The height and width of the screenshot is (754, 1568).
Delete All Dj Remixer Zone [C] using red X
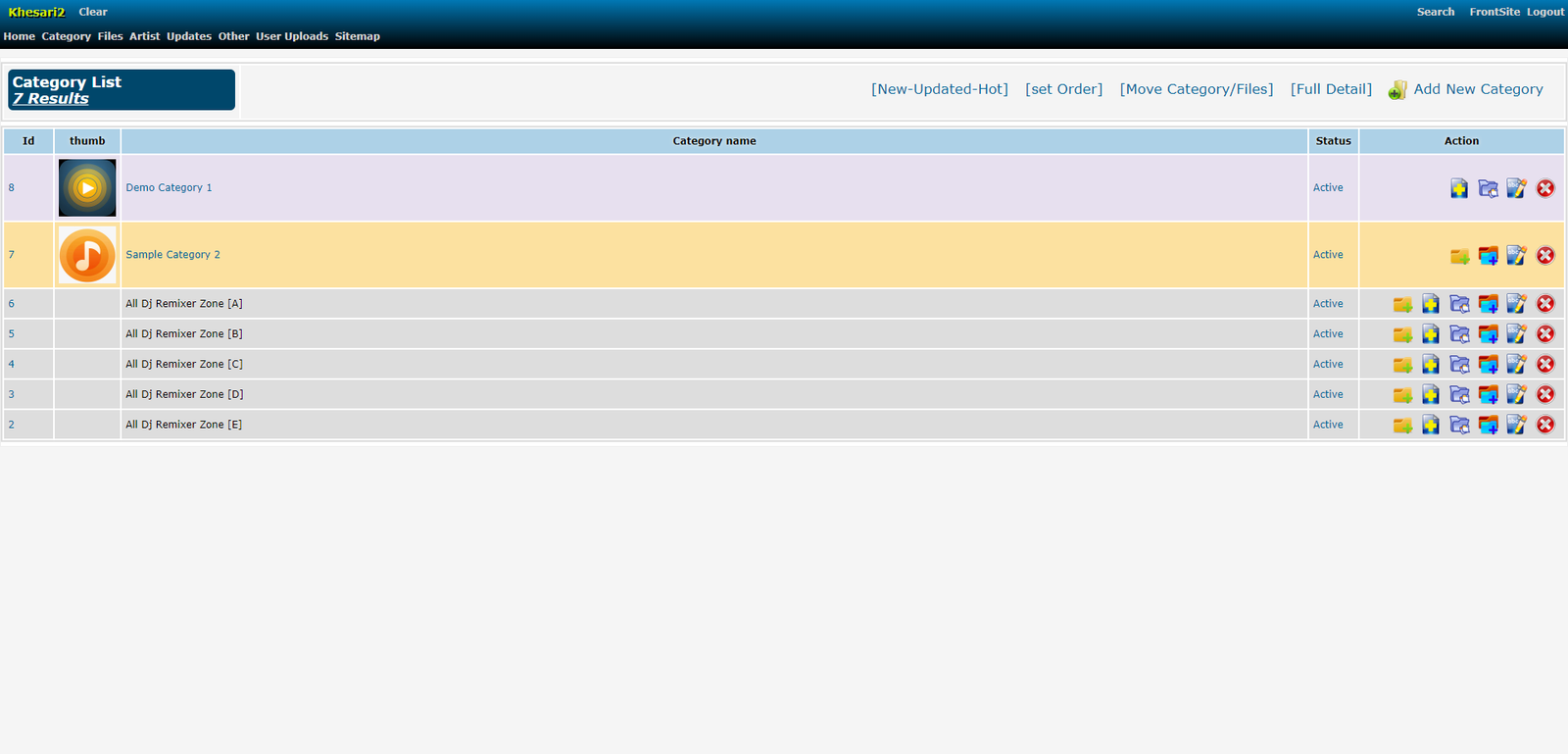click(x=1545, y=365)
